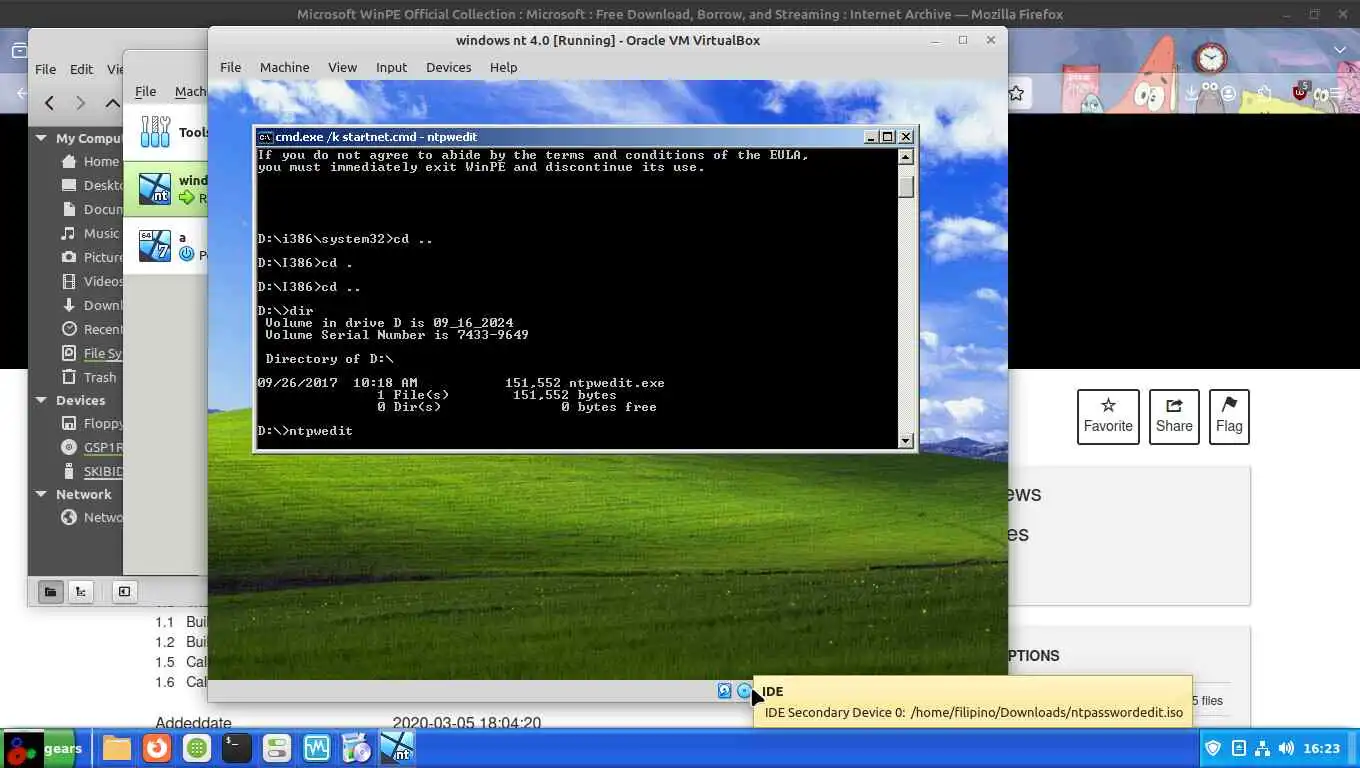Switch to VirtualBox NT taskbar item
The image size is (1360, 768).
397,748
